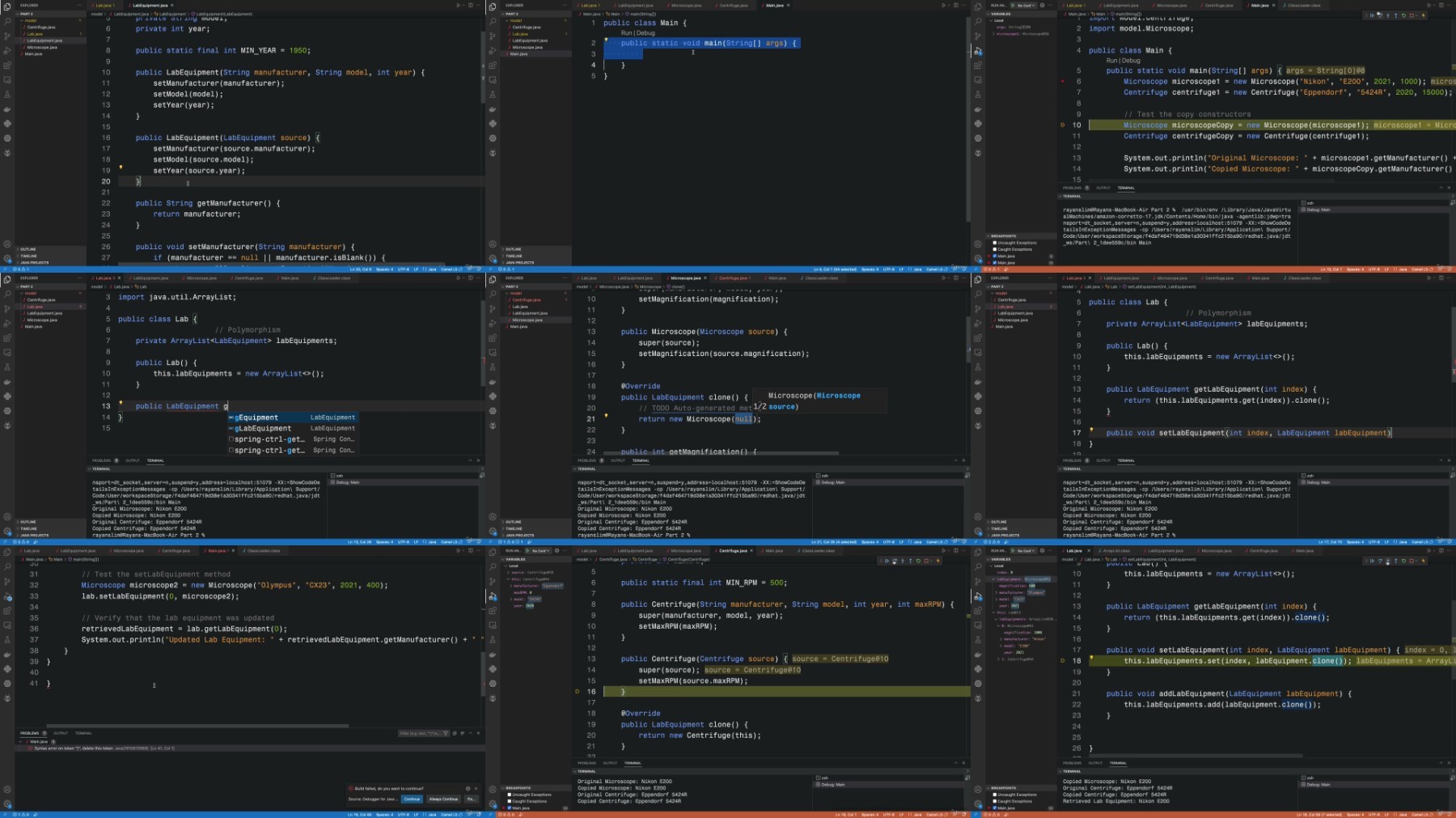
Task: Open Extensions view in the LabEquipment.java editor window
Action: click(x=7, y=65)
